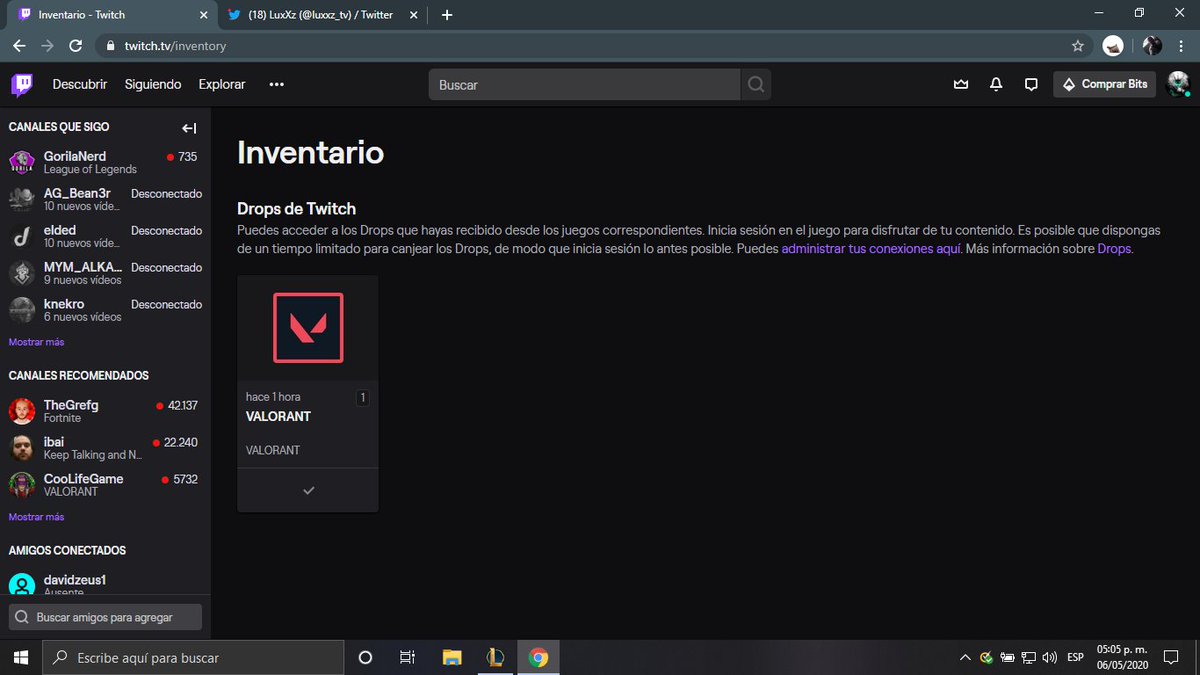Show hidden system tray icons
The width and height of the screenshot is (1200, 675).
965,657
